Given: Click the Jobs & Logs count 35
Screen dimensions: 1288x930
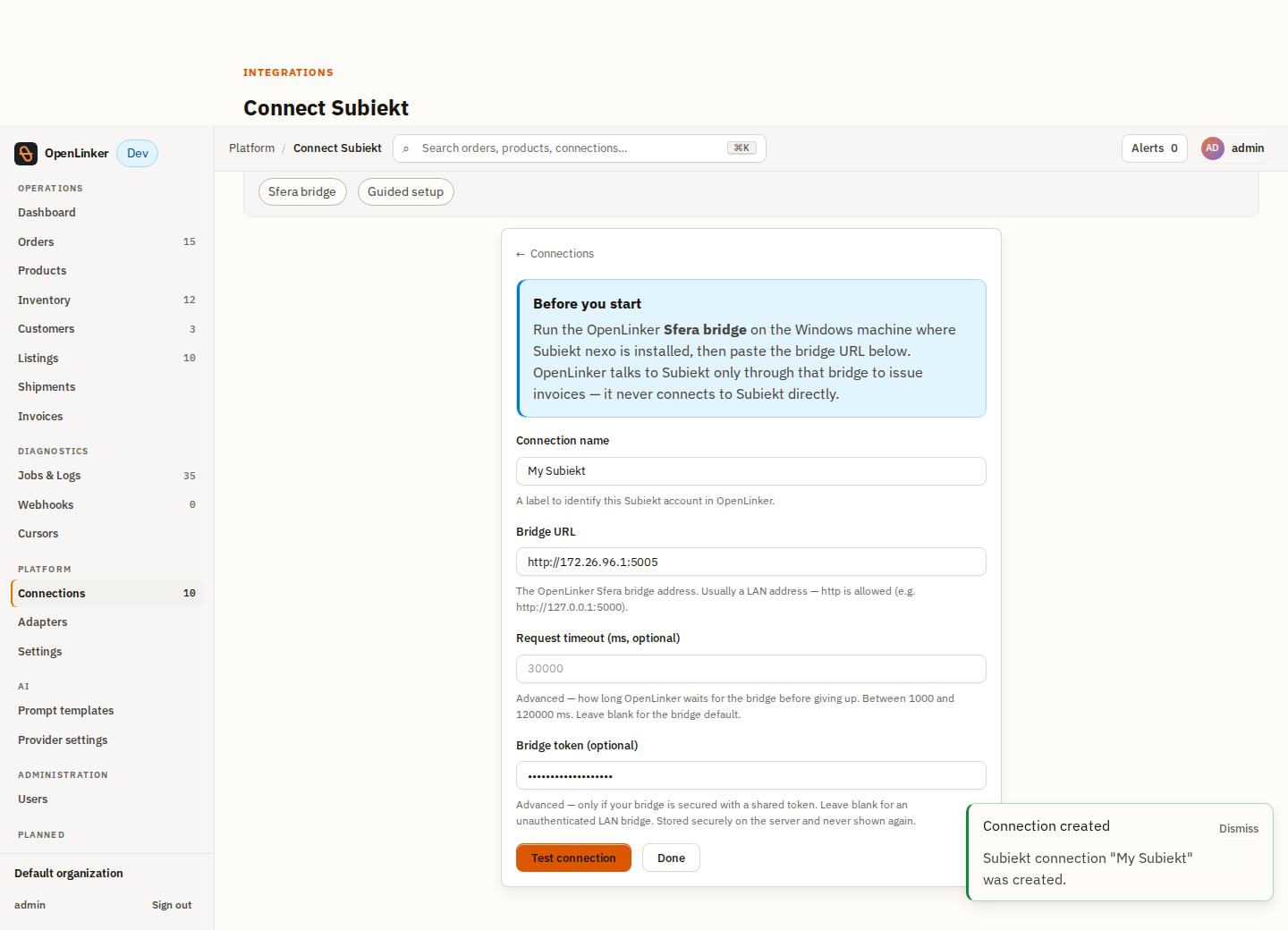Looking at the screenshot, I should 190,476.
